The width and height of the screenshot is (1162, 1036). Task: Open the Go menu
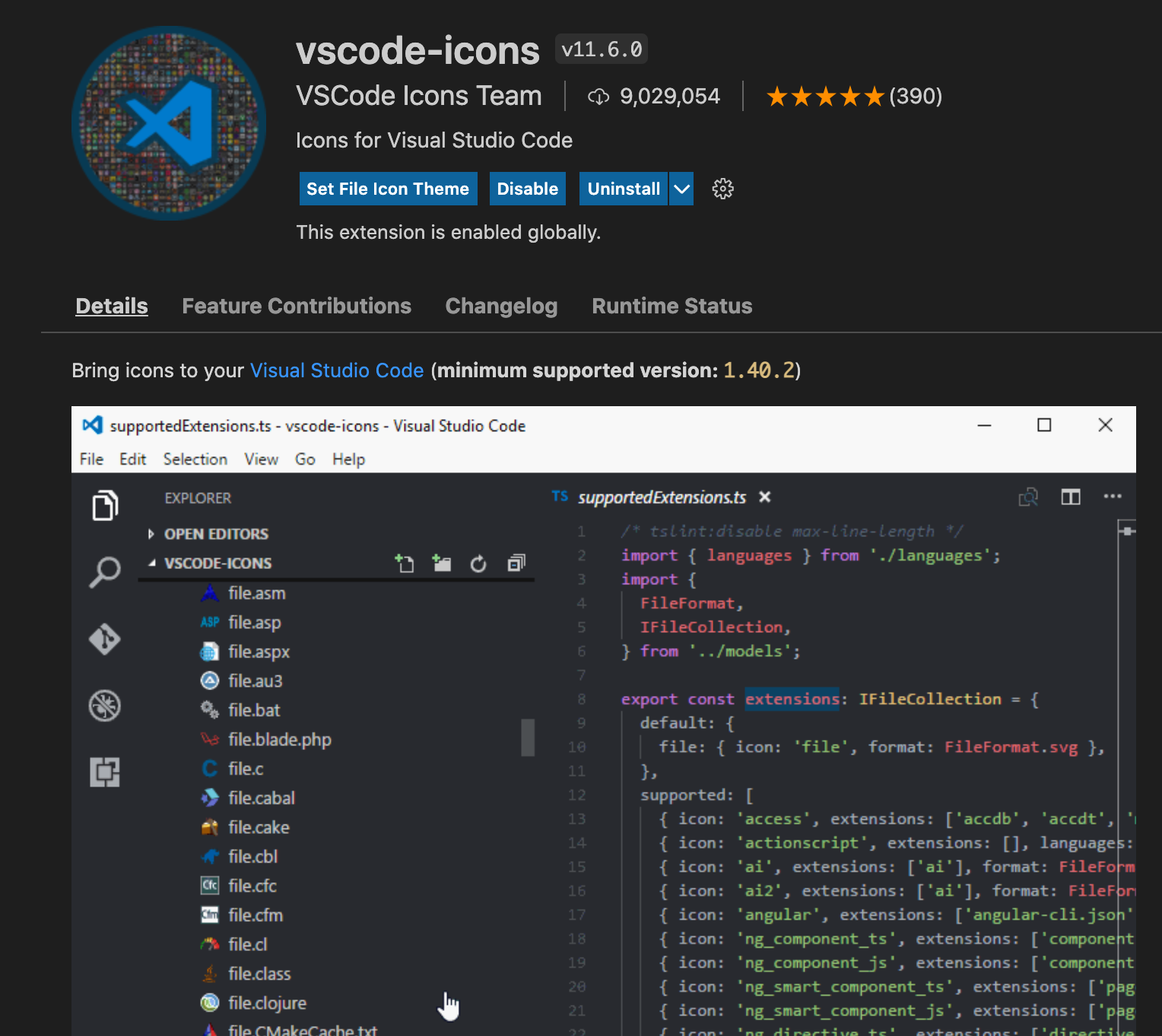(x=305, y=459)
